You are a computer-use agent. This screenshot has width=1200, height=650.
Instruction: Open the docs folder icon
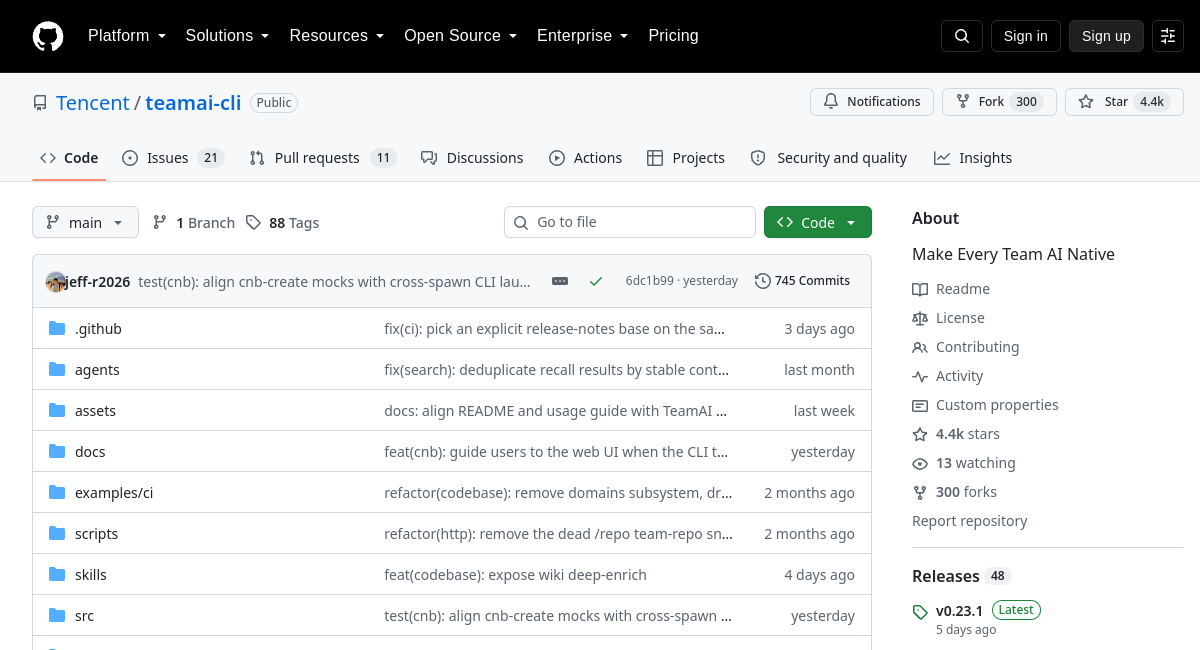[57, 452]
